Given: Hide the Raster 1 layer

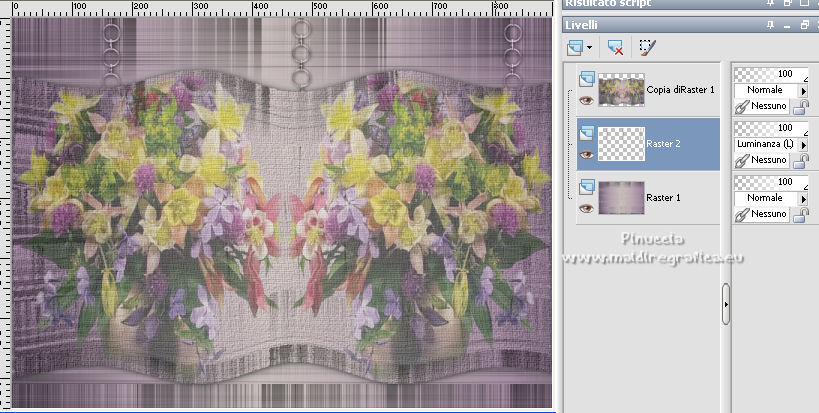Looking at the screenshot, I should [x=586, y=208].
